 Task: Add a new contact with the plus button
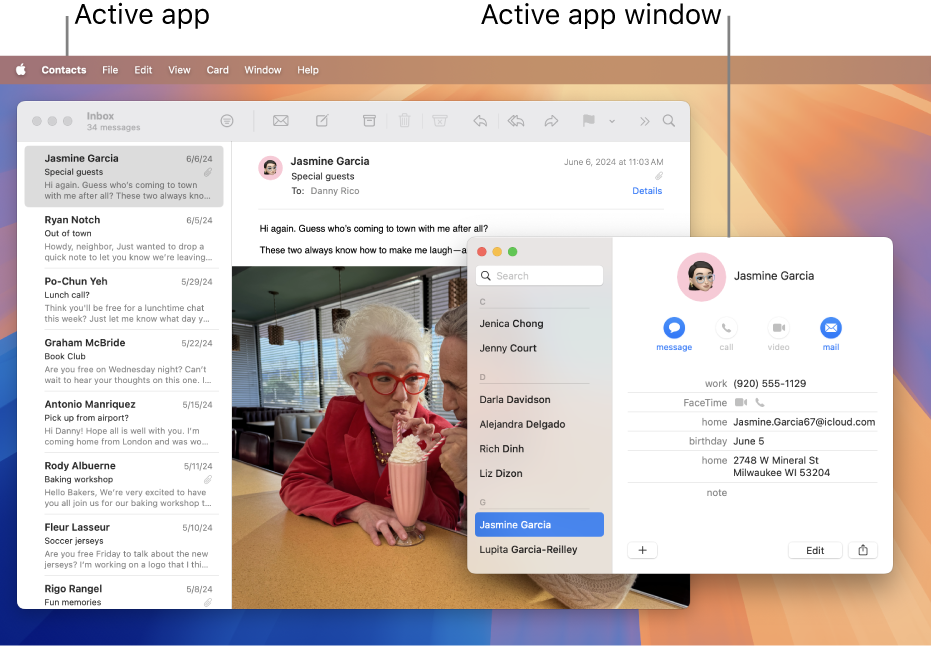(x=642, y=550)
